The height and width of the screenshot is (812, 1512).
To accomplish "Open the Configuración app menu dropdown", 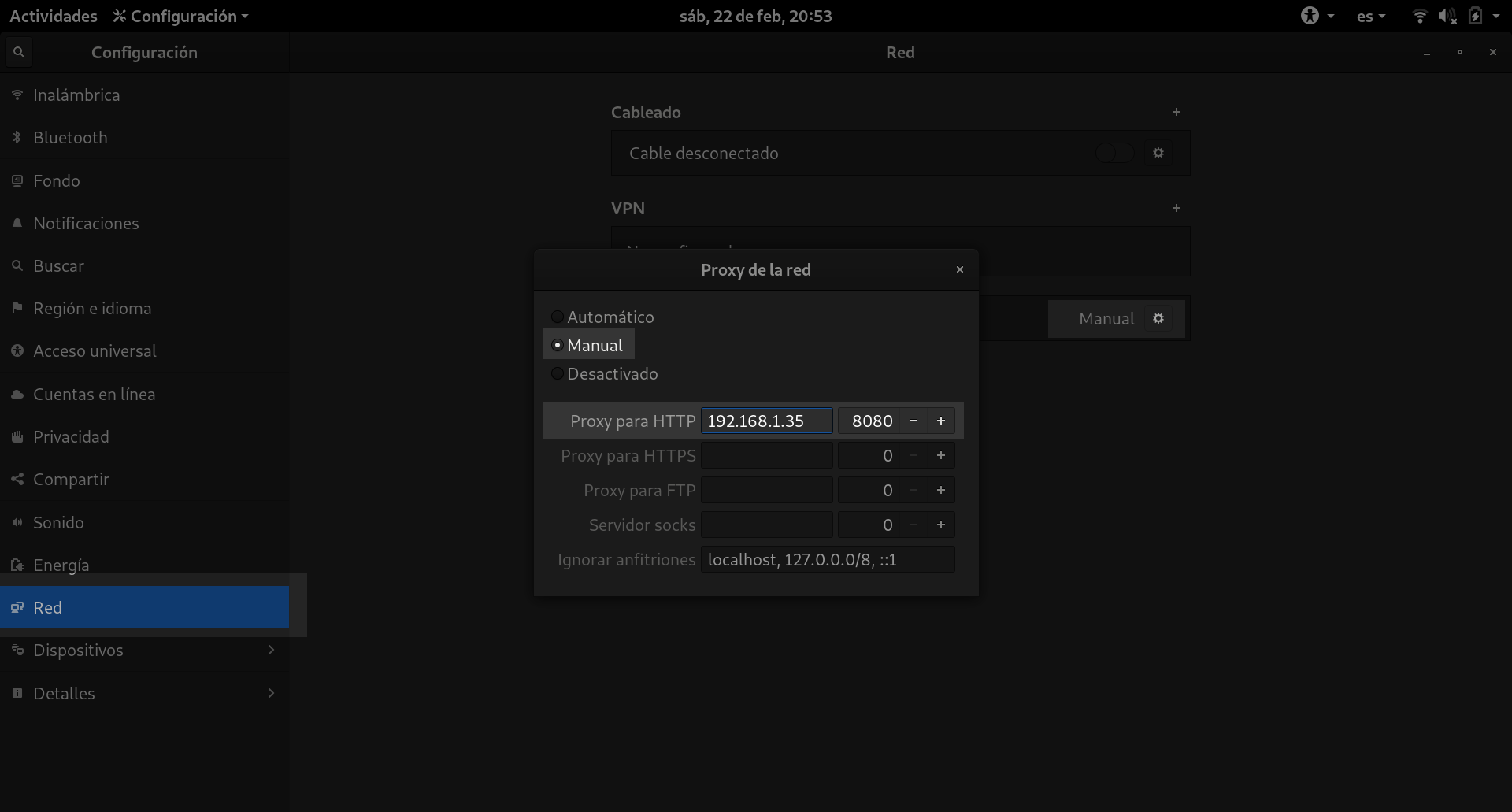I will pos(180,16).
